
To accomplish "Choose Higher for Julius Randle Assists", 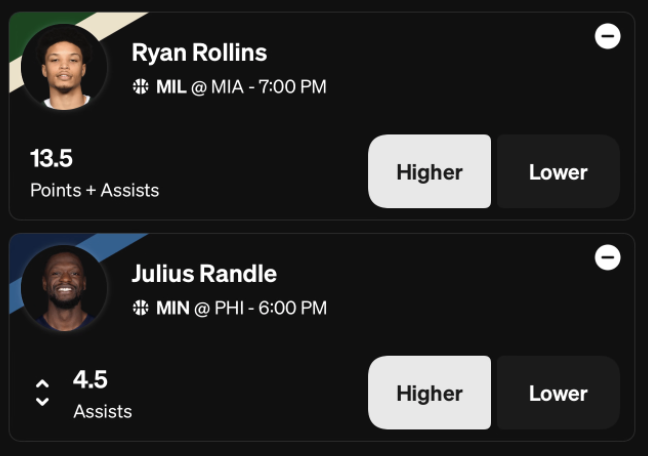I will (x=429, y=393).
